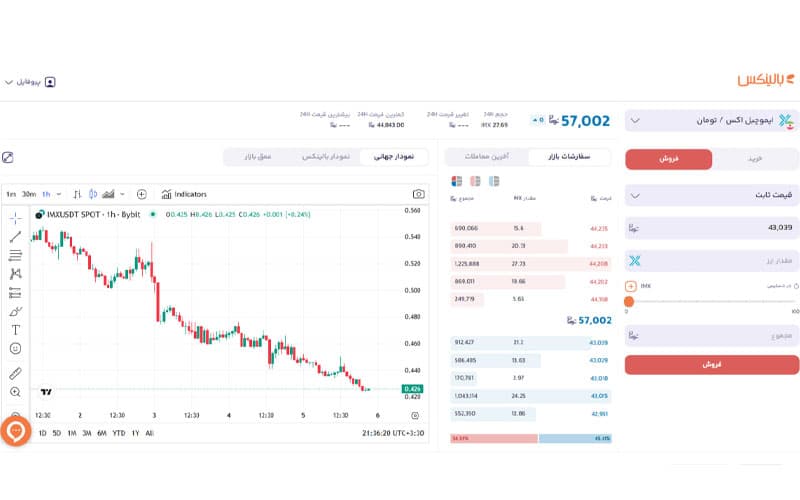The width and height of the screenshot is (800, 500).
Task: Expand the fixed price order type dropdown
Action: click(713, 196)
